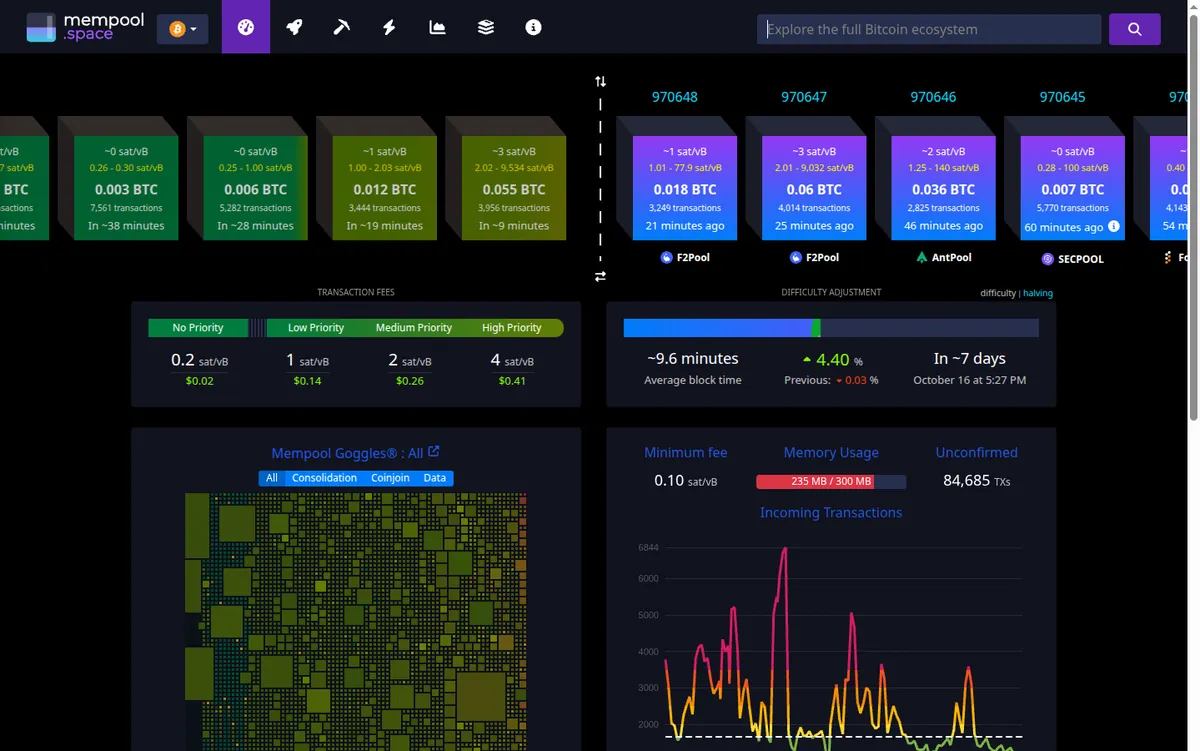Image resolution: width=1200 pixels, height=751 pixels.
Task: Open the mined block with 0.06 BTC
Action: pos(814,188)
